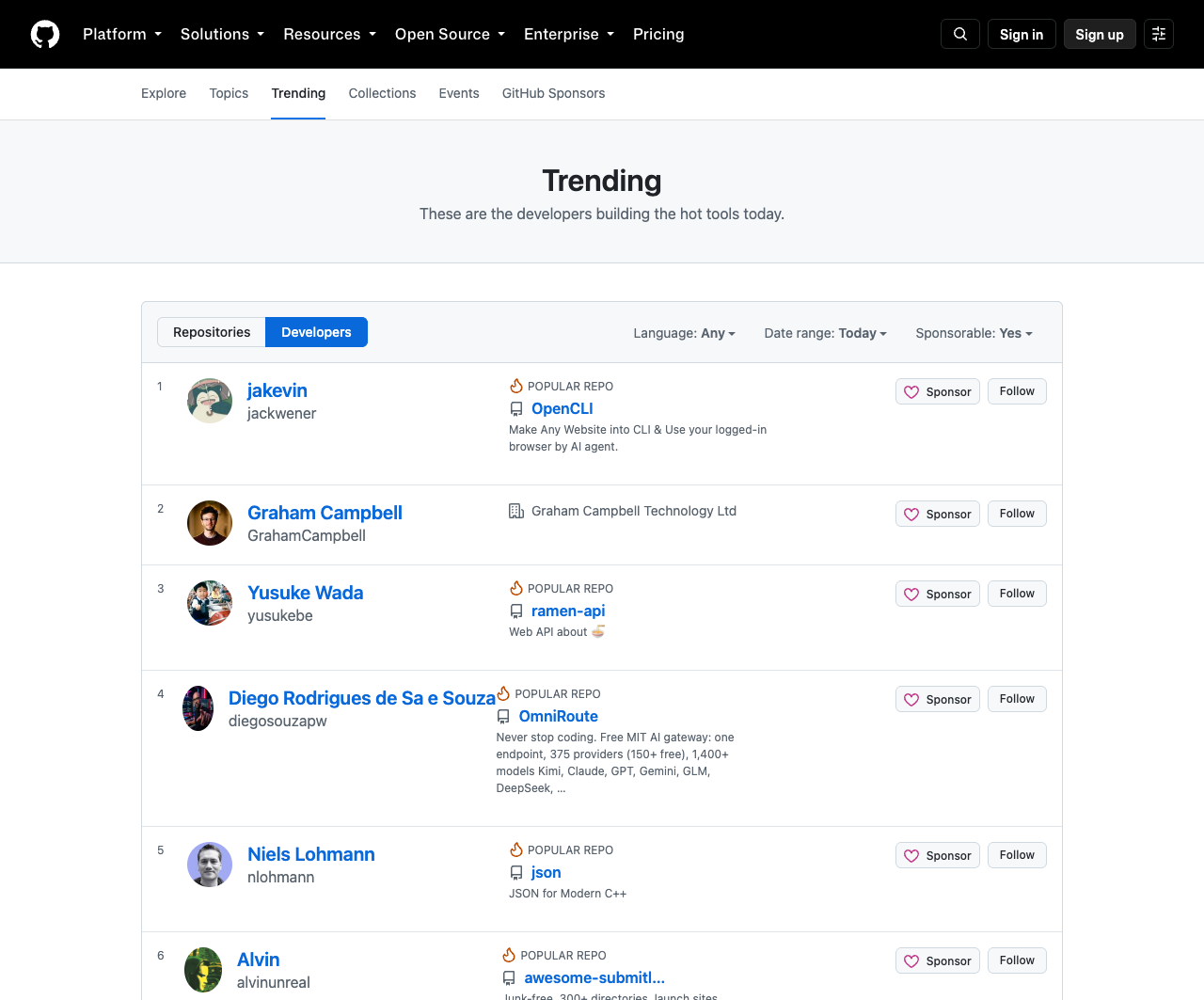Screen dimensions: 1204x1000
Task: Click Niels Lohmann's avatar
Action: (x=210, y=865)
